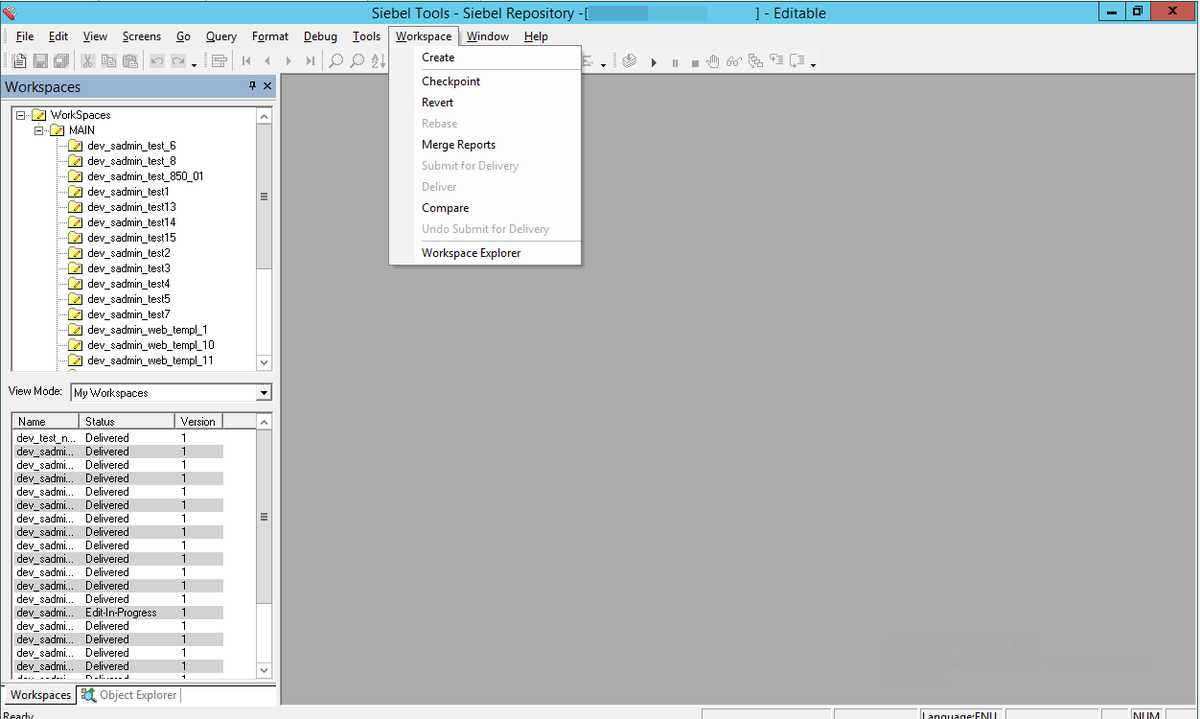The image size is (1200, 719).
Task: Sort list by Name column header
Action: (44, 422)
